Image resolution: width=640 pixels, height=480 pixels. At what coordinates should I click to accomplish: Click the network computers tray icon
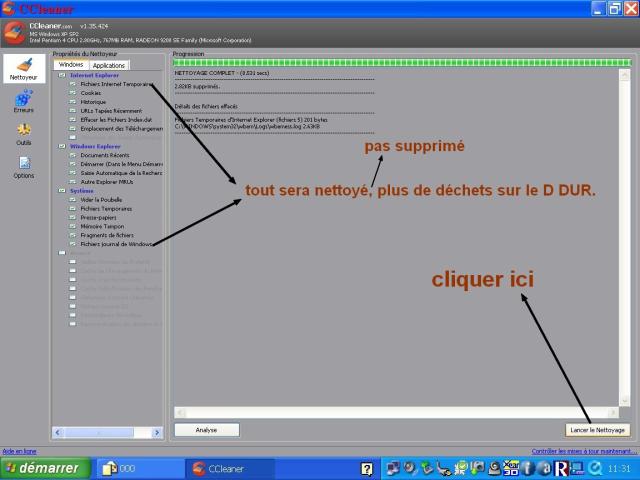(393, 468)
